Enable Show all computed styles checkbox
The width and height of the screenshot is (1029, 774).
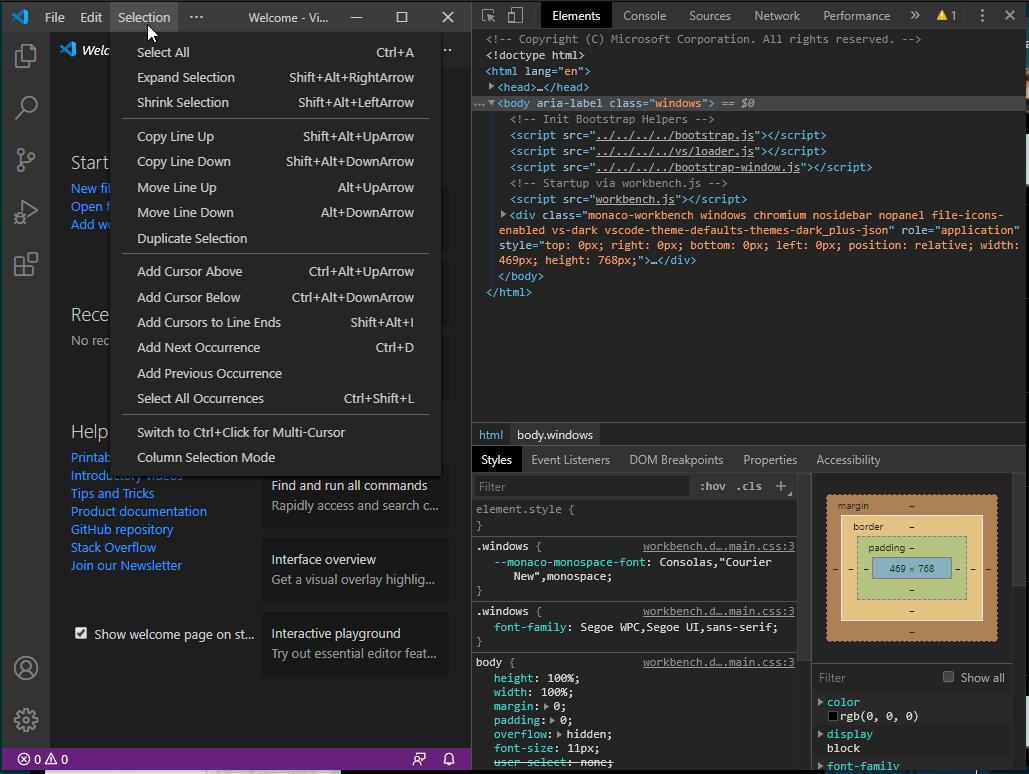pyautogui.click(x=948, y=677)
